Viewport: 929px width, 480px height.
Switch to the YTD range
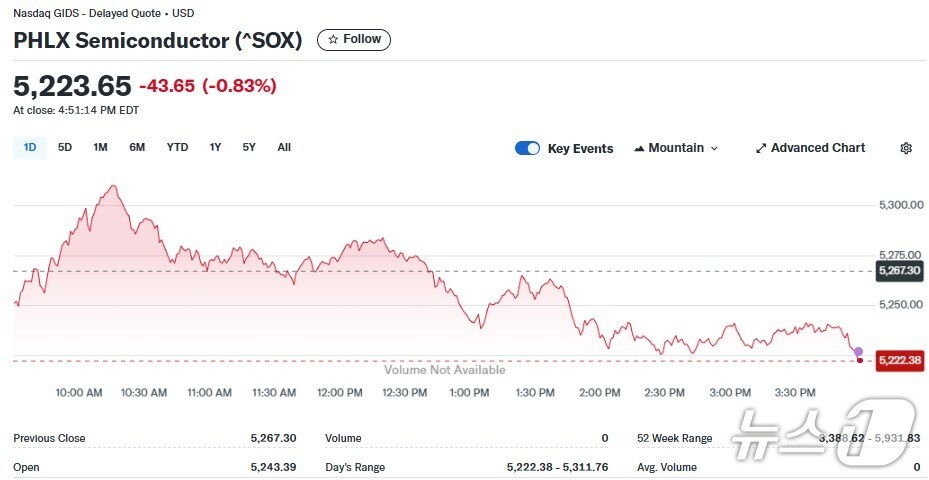coord(177,147)
